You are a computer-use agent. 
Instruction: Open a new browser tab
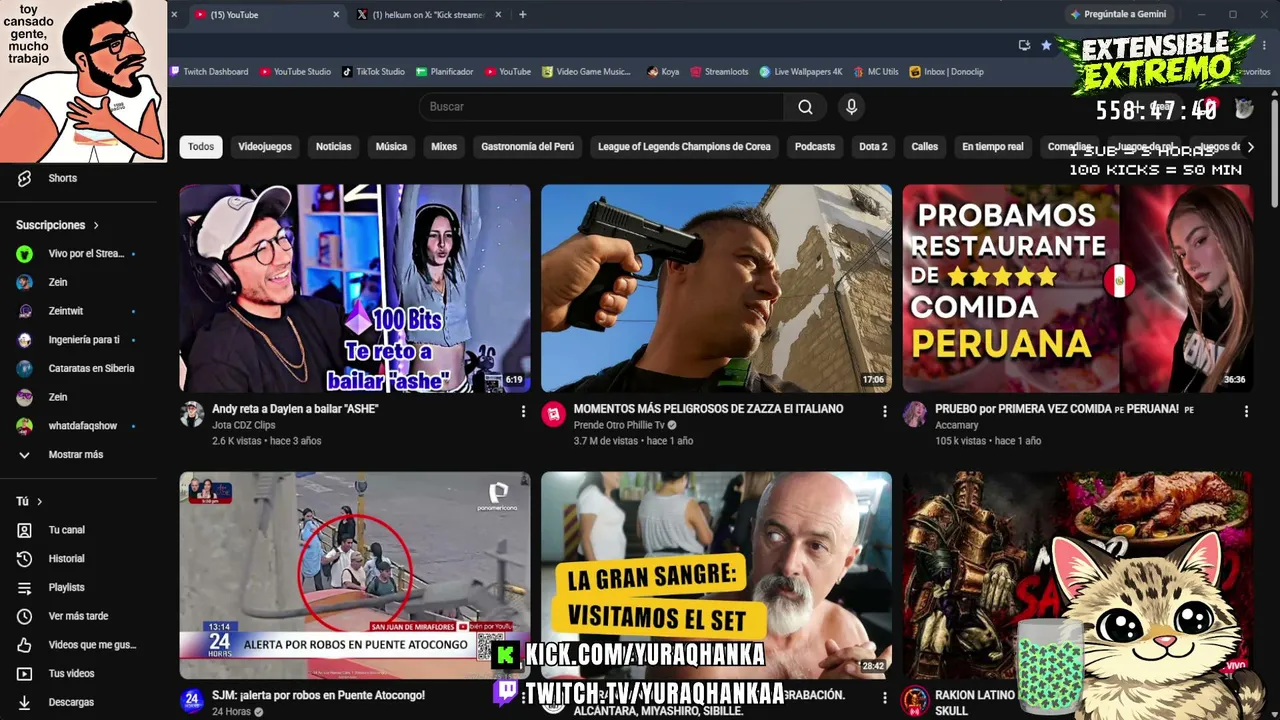[522, 15]
